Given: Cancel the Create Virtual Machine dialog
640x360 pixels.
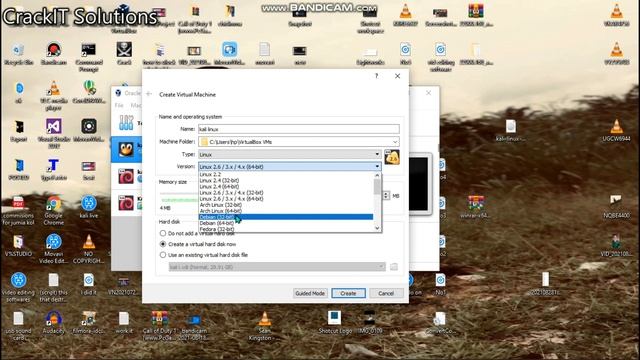Looking at the screenshot, I should (386, 293).
